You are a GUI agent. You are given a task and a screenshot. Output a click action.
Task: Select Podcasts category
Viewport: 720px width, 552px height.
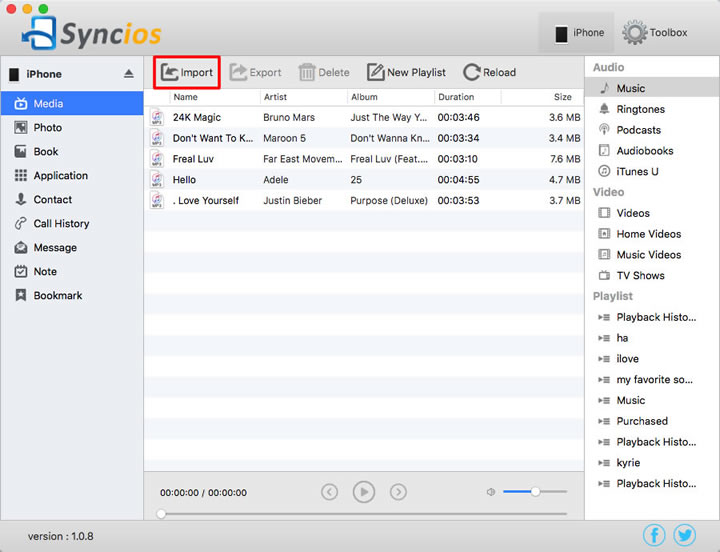652,130
